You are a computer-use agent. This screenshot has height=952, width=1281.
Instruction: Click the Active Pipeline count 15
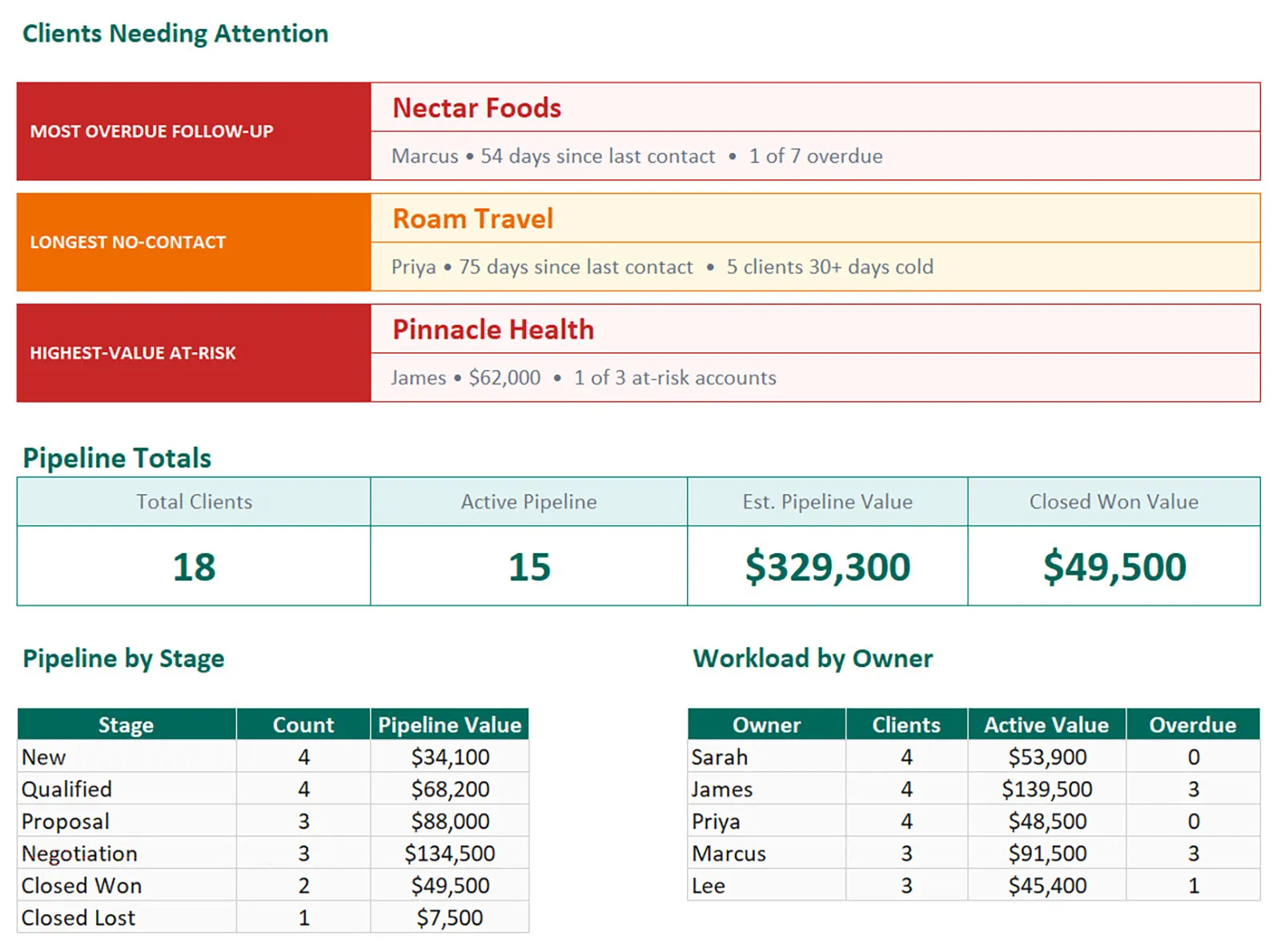click(x=529, y=566)
